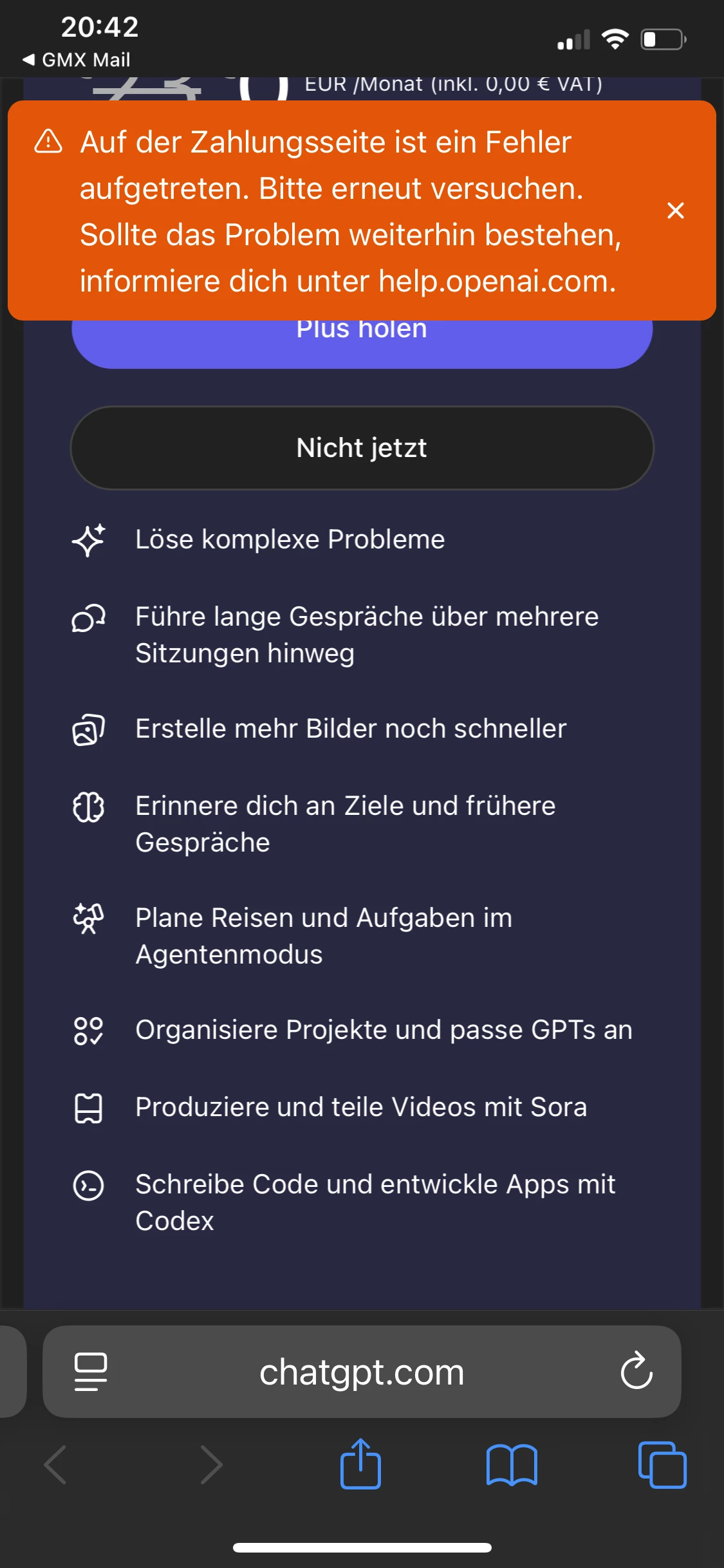Open Safari page settings menu icon
This screenshot has height=1568, width=724.
[x=91, y=1372]
